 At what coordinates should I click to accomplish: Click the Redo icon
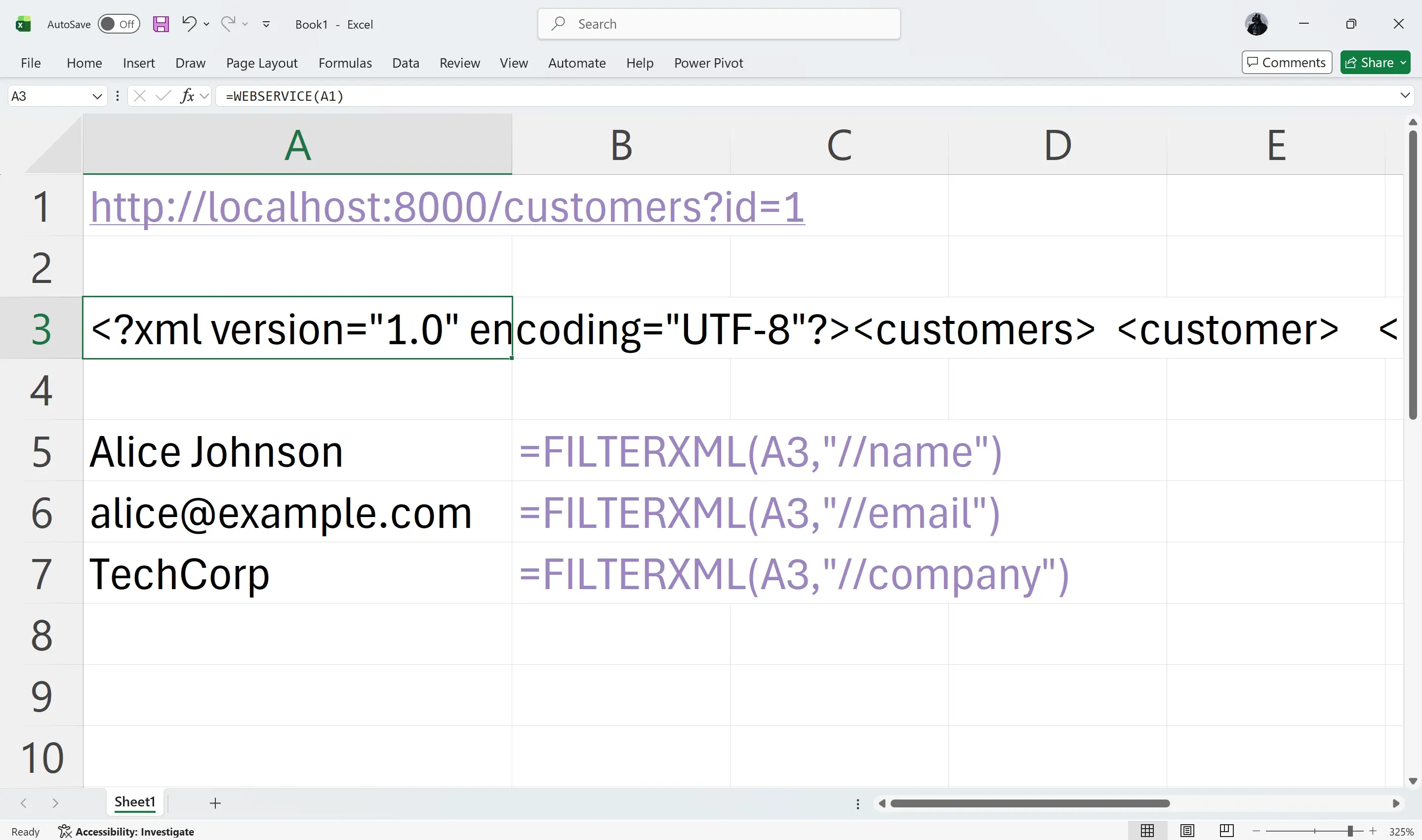click(x=228, y=24)
